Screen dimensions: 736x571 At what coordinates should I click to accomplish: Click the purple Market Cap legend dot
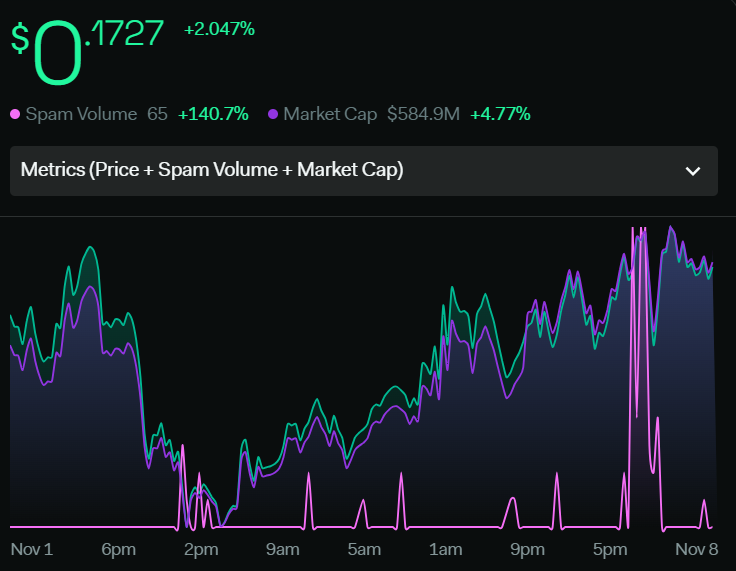(x=273, y=114)
